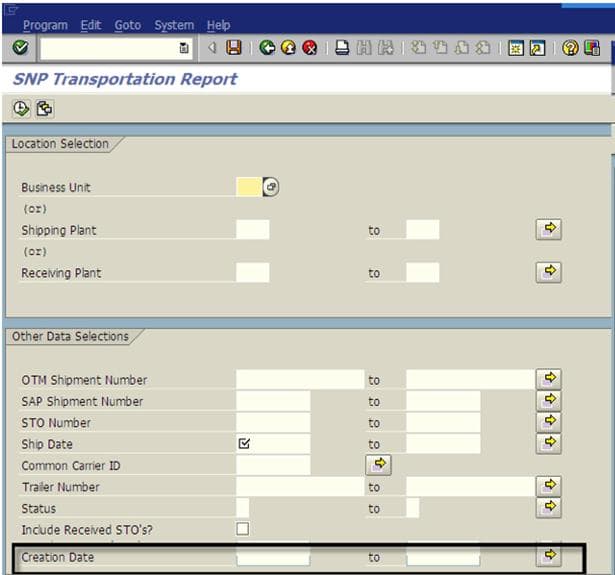Click the SAP Shipment Number to field

(443, 401)
